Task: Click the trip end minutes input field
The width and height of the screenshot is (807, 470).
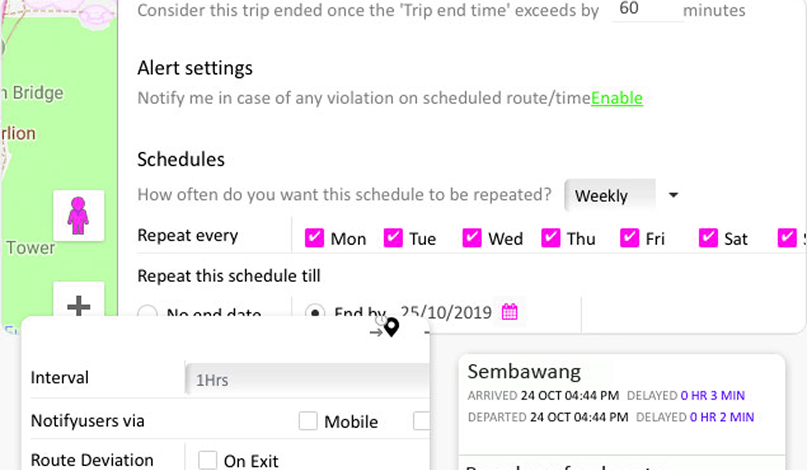Action: [x=647, y=10]
